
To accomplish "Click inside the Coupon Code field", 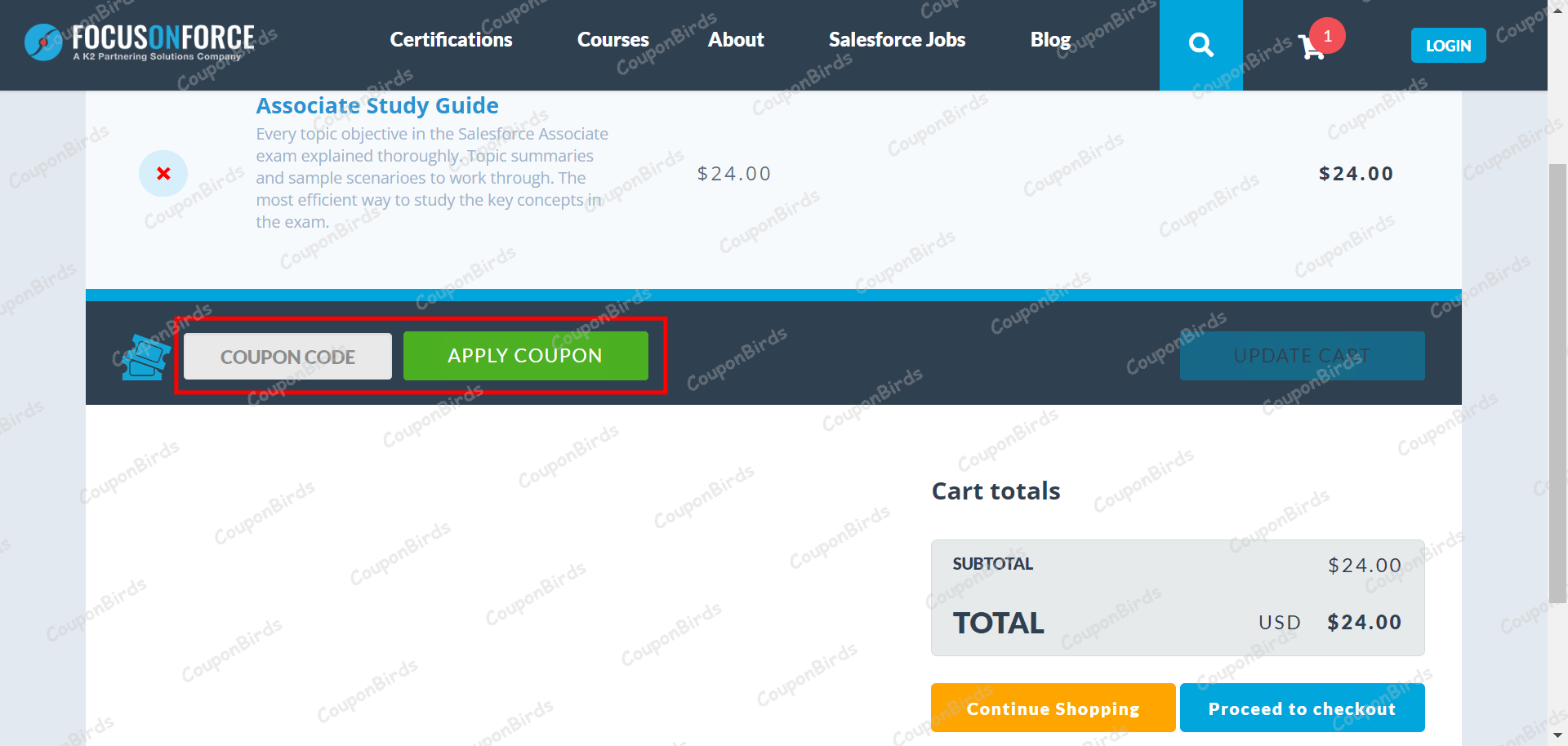I will pos(287,356).
